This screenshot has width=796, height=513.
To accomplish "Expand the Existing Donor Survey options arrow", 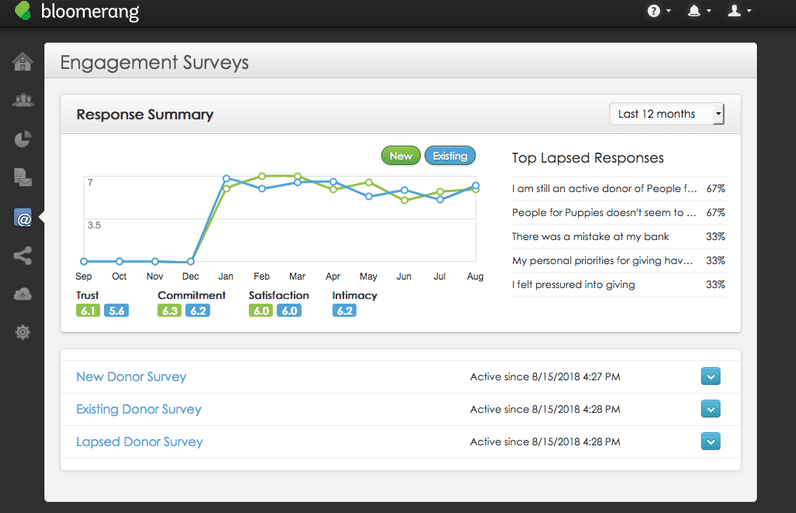I will [710, 409].
